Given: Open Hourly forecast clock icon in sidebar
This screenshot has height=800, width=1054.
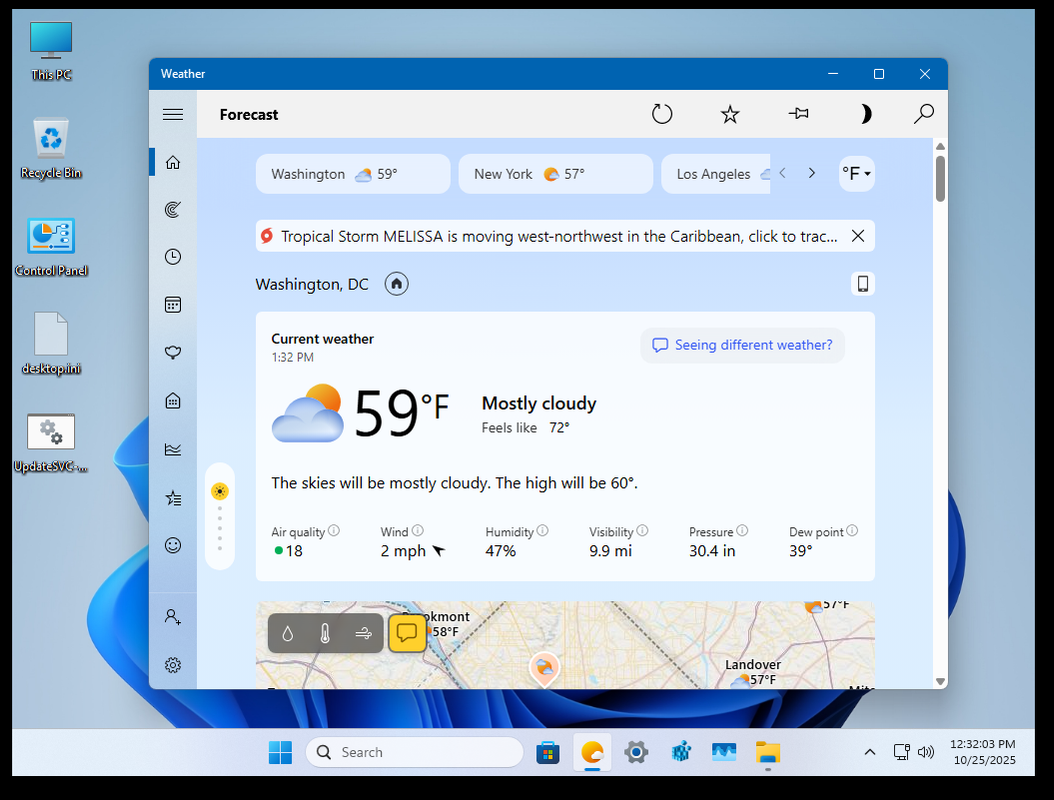Looking at the screenshot, I should [x=173, y=257].
